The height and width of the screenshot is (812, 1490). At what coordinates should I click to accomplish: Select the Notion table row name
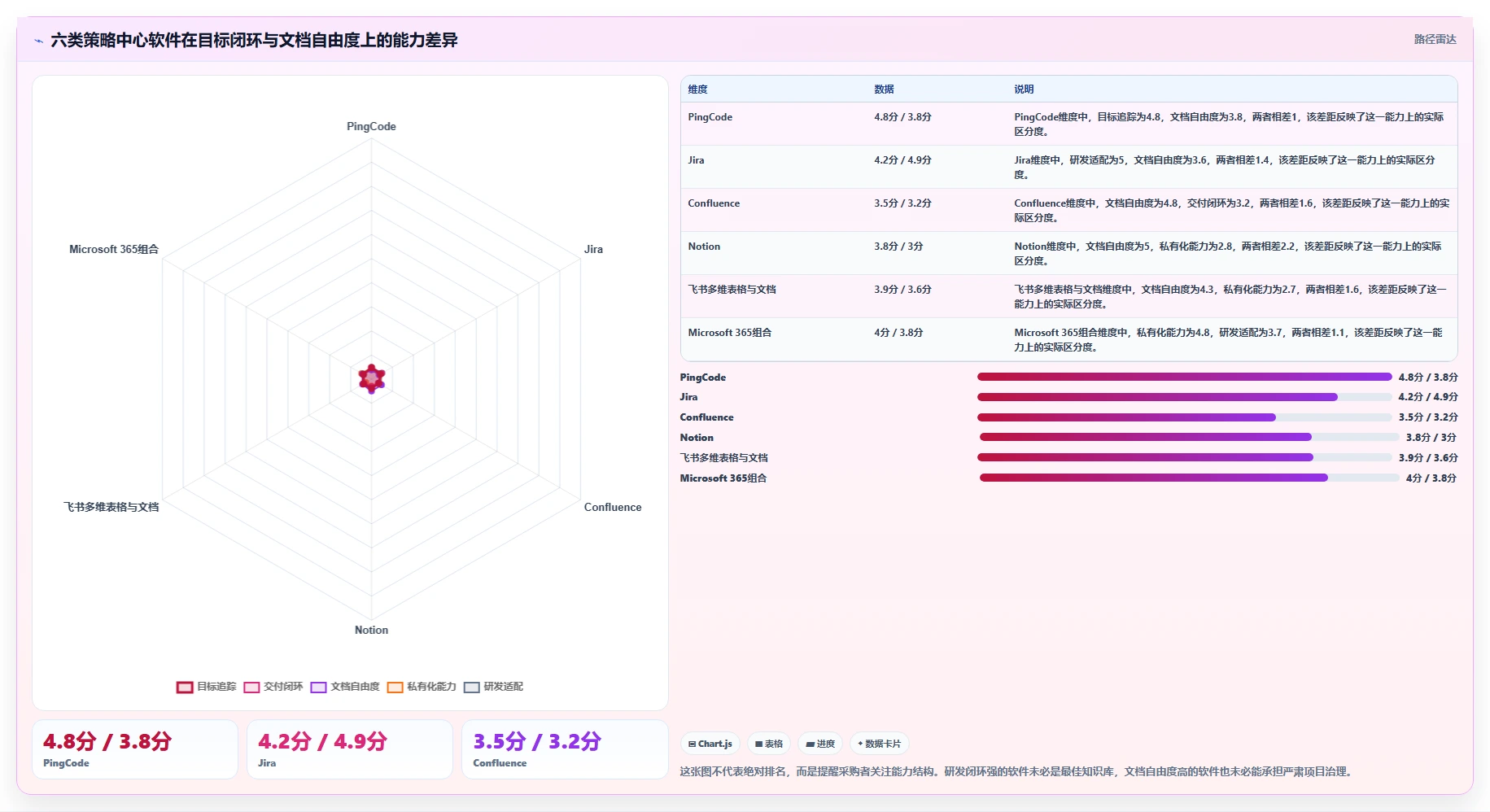(x=704, y=247)
